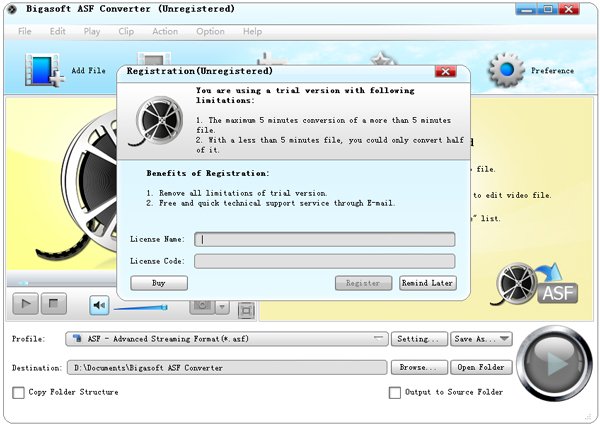
Task: Enable Copy Folder Structure checkbox
Action: pos(18,392)
